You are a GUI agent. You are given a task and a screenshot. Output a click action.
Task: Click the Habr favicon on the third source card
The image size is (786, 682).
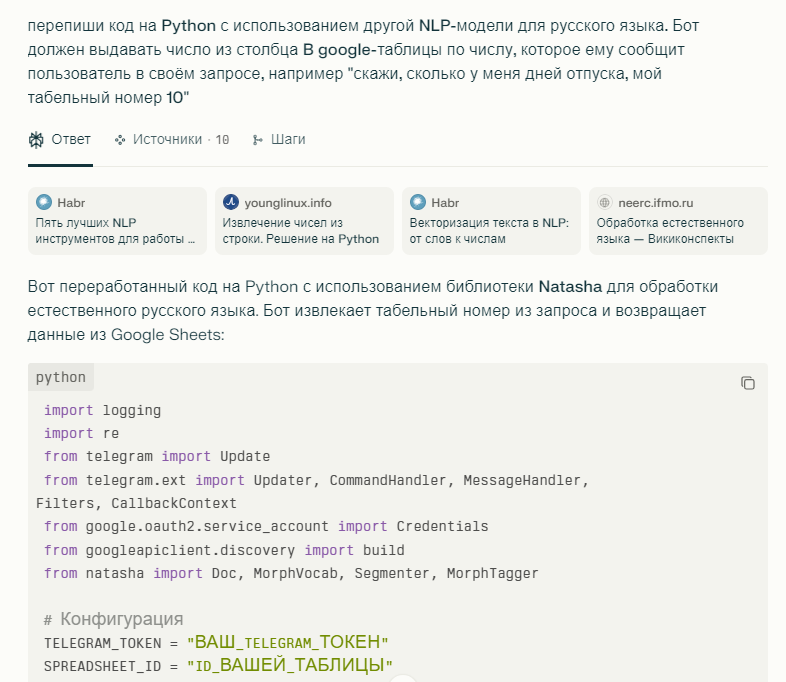(x=418, y=202)
